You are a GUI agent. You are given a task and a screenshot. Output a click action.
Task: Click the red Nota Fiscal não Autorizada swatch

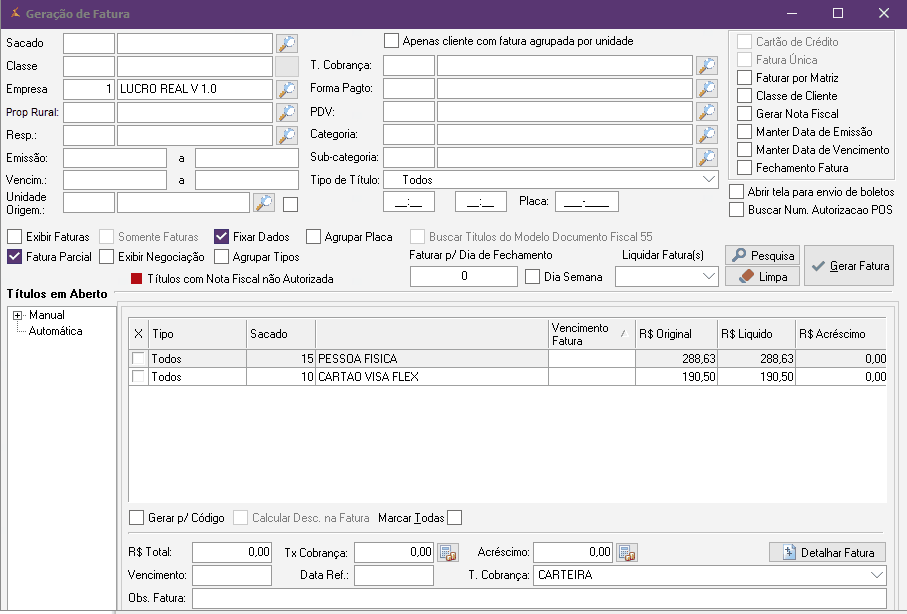pos(137,279)
